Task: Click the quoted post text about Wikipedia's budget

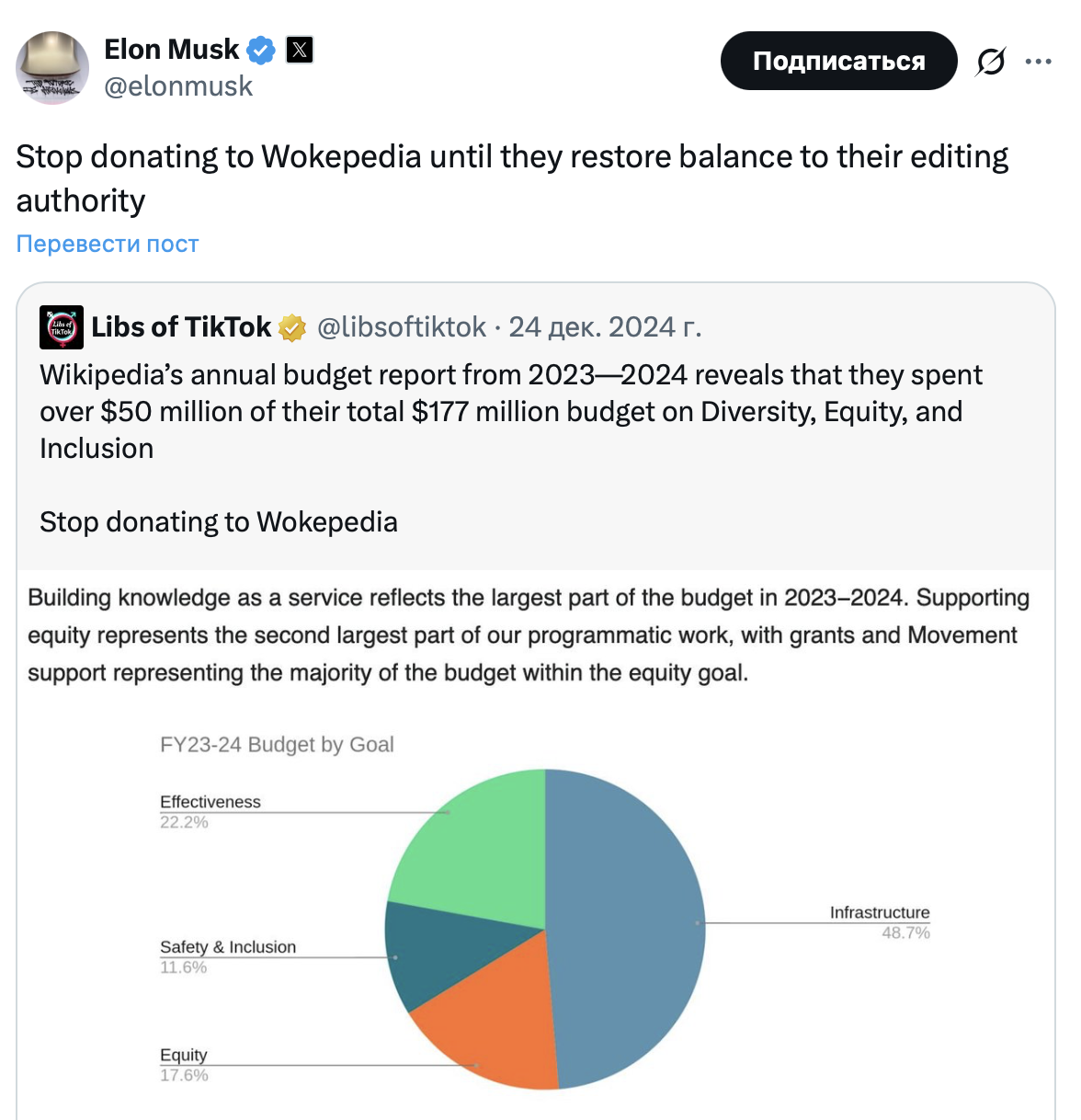Action: click(510, 411)
